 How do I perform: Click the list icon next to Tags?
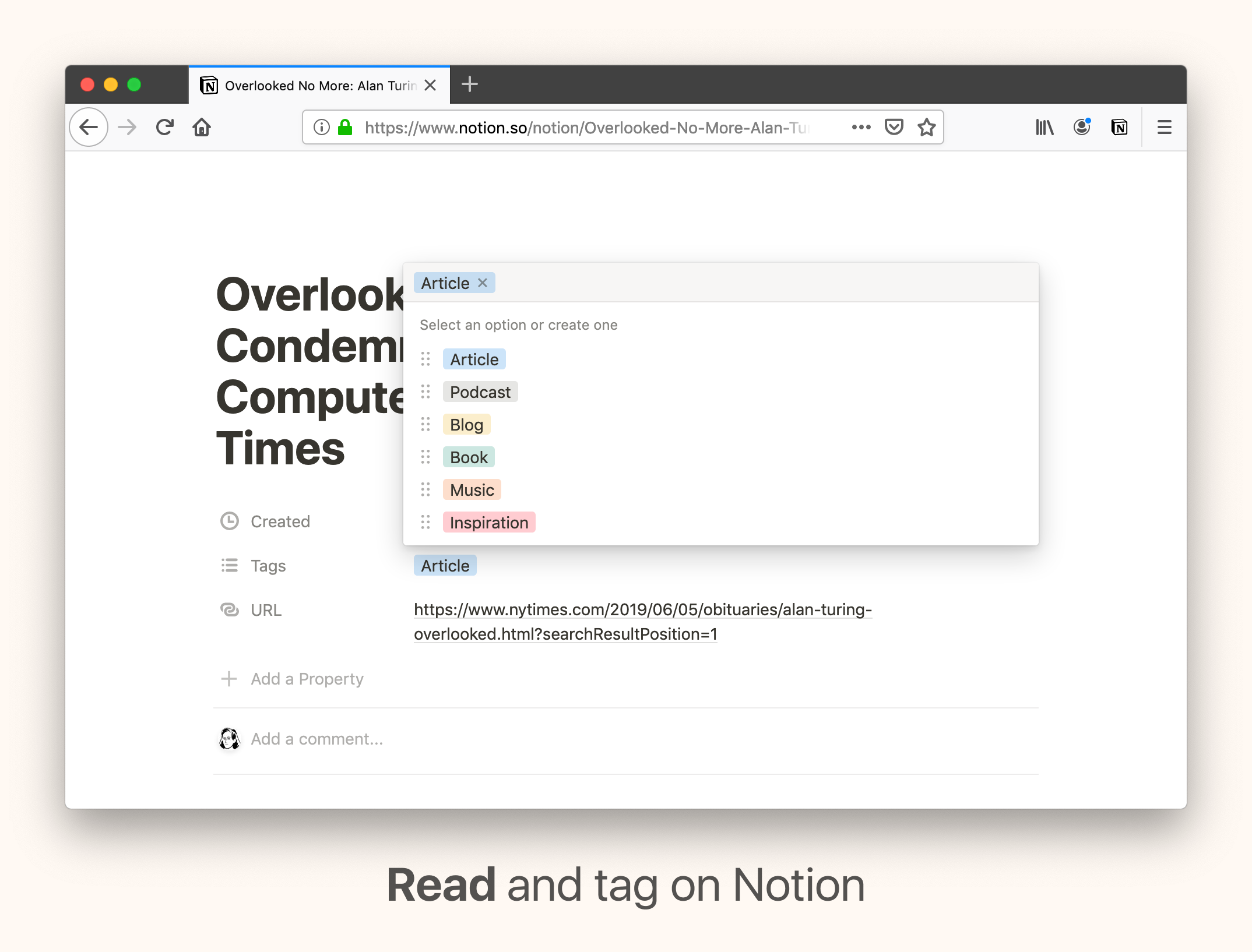(230, 565)
